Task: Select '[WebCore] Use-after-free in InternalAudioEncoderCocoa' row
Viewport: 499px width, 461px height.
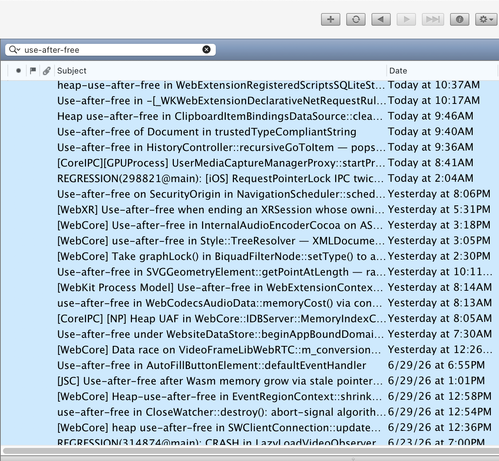Action: click(249, 225)
